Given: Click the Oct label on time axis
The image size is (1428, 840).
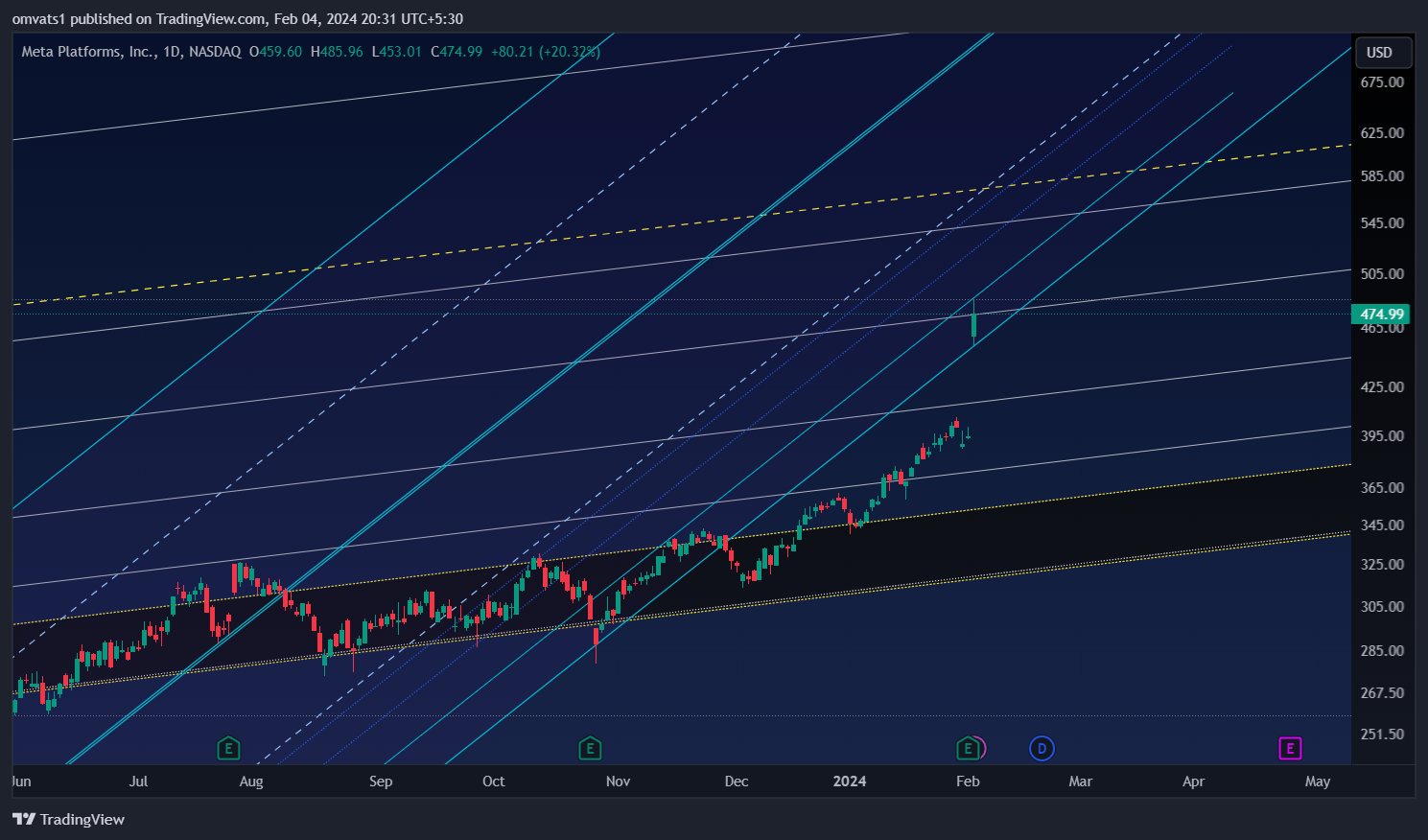Looking at the screenshot, I should coord(494,782).
